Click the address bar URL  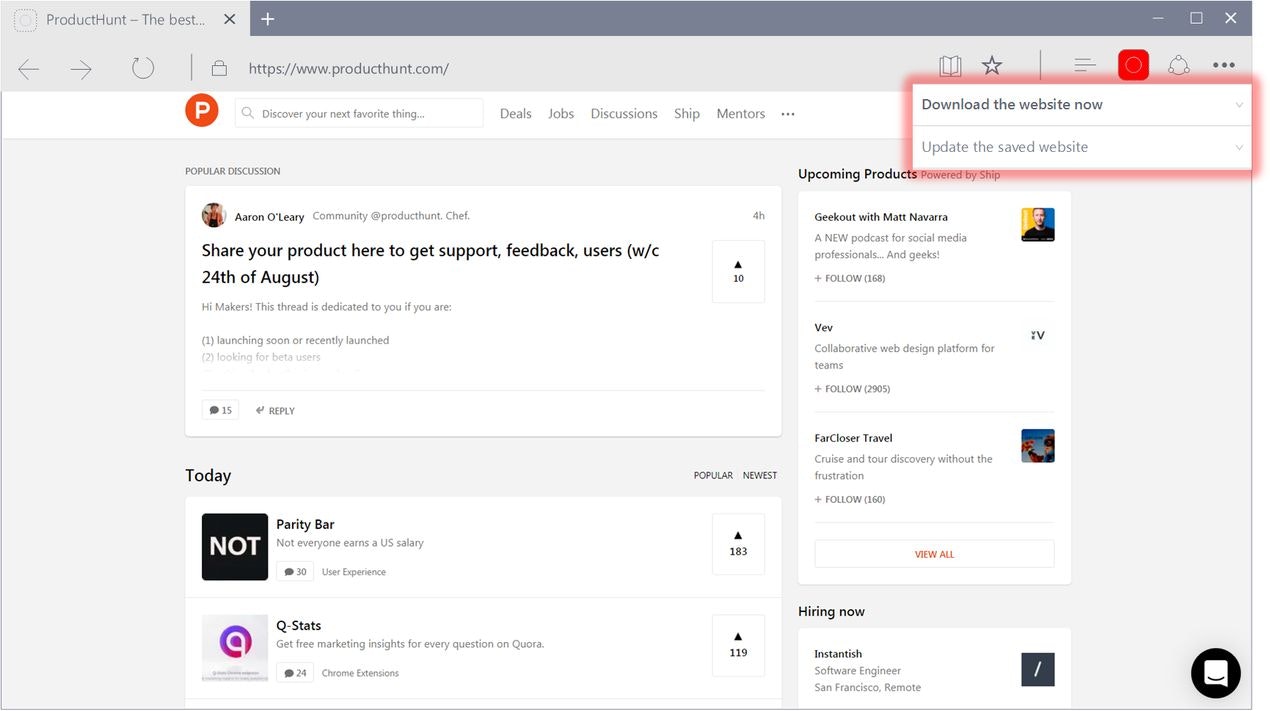[x=349, y=69]
